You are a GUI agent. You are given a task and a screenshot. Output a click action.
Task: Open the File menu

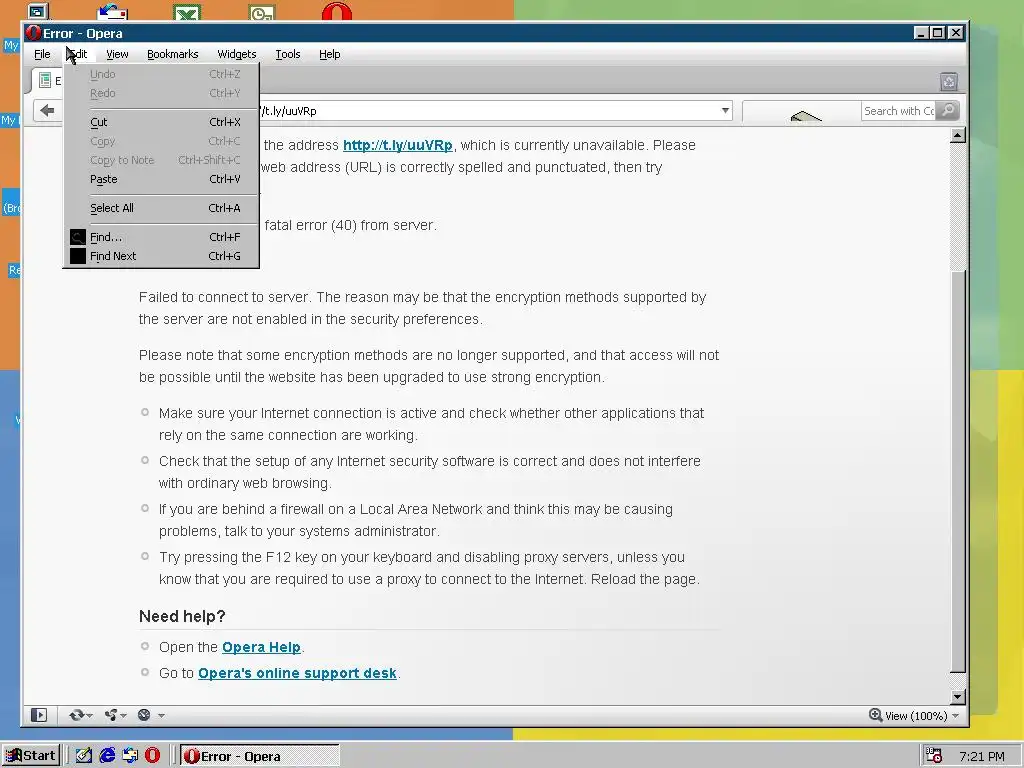click(x=42, y=54)
